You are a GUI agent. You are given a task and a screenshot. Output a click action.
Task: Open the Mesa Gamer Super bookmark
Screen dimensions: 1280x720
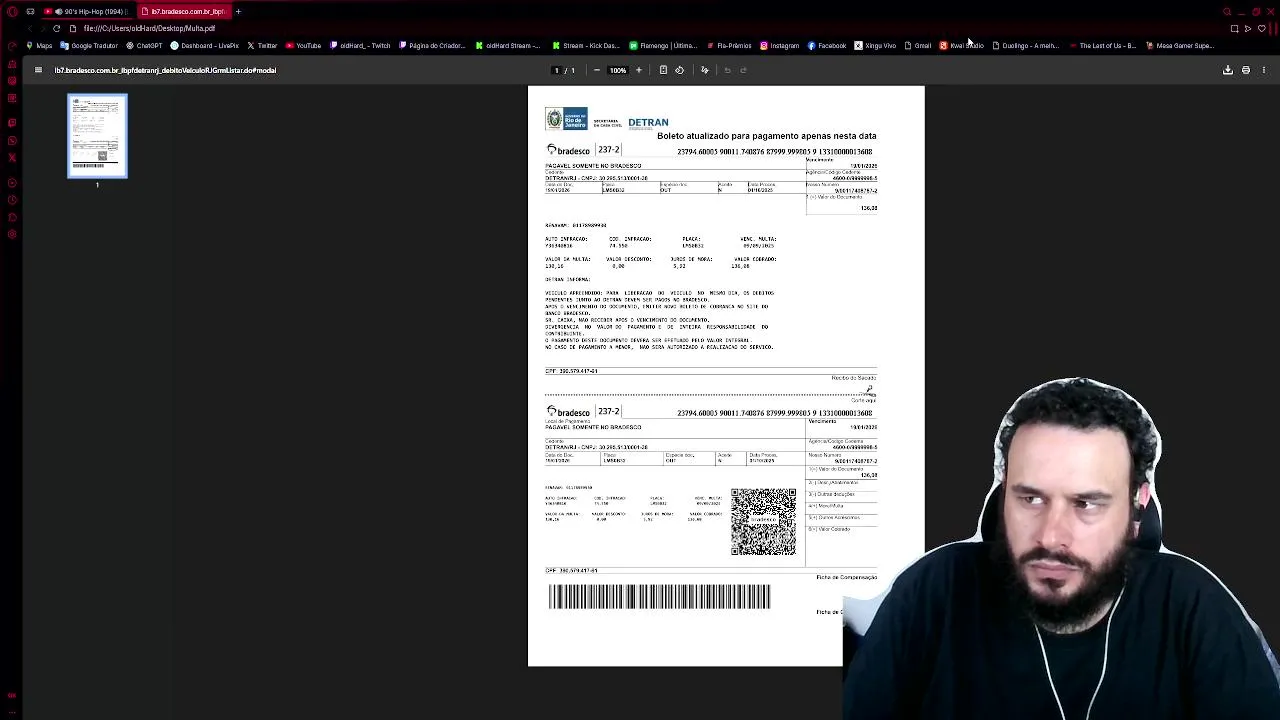(x=1180, y=45)
